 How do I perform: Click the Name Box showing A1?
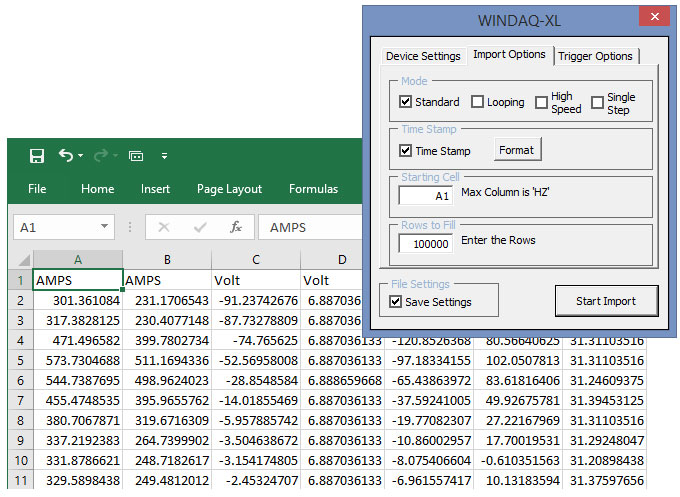[64, 227]
